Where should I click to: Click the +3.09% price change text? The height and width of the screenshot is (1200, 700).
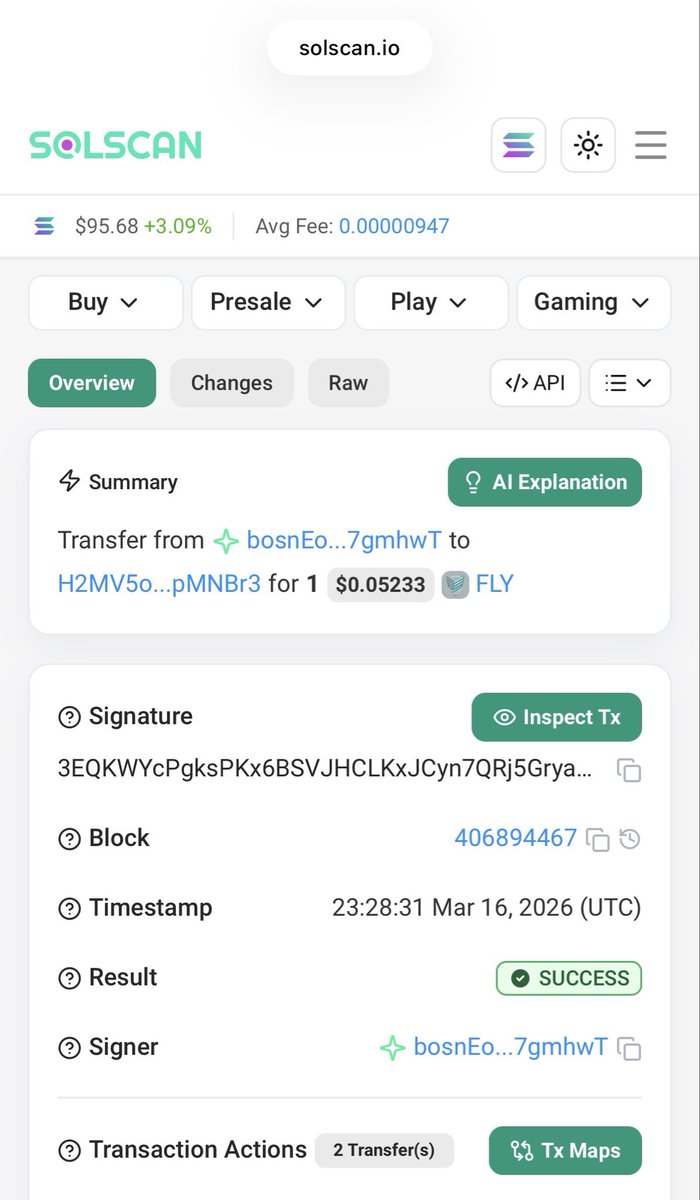coord(177,226)
